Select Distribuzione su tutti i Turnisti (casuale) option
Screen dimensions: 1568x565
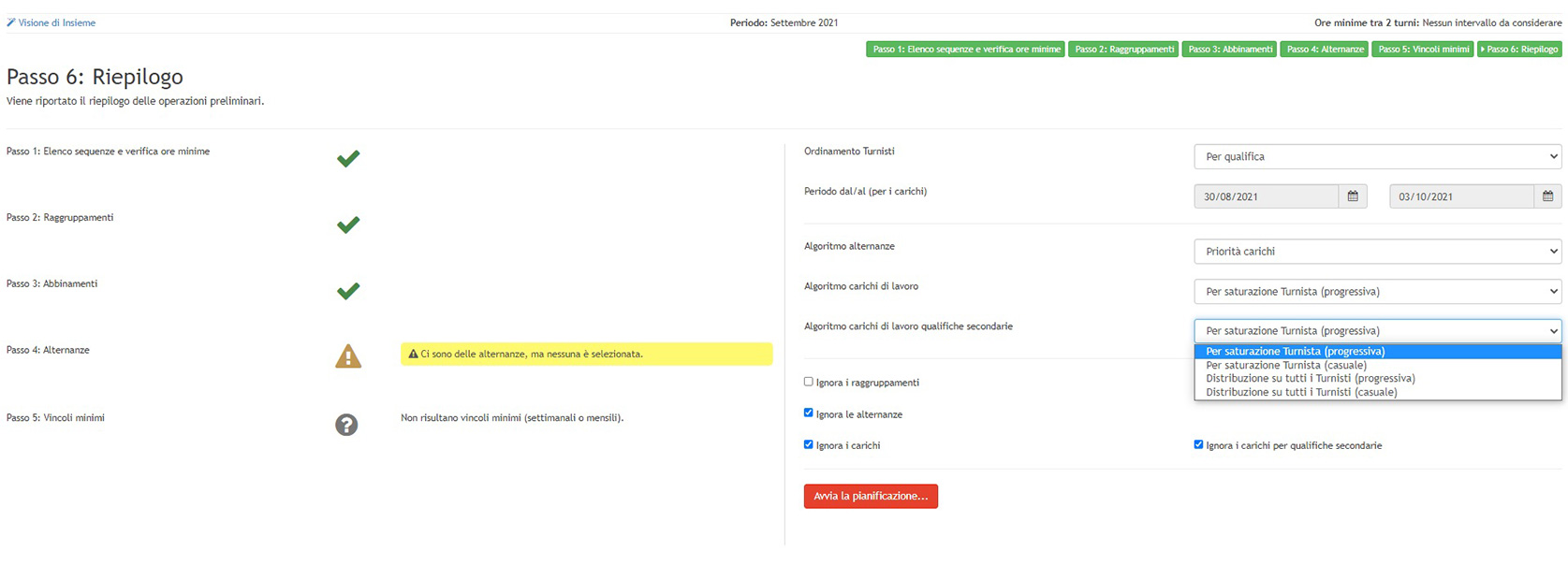point(1301,393)
